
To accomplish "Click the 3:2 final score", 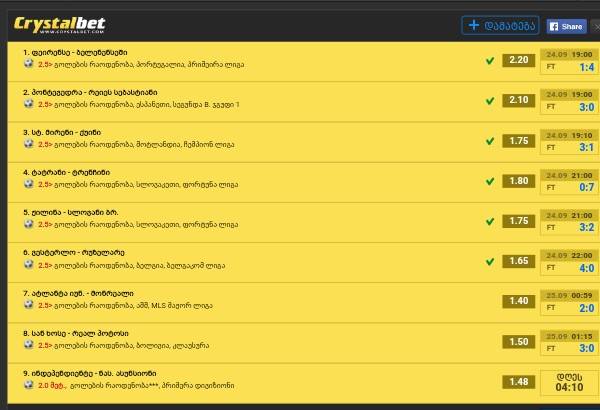I will tap(587, 227).
